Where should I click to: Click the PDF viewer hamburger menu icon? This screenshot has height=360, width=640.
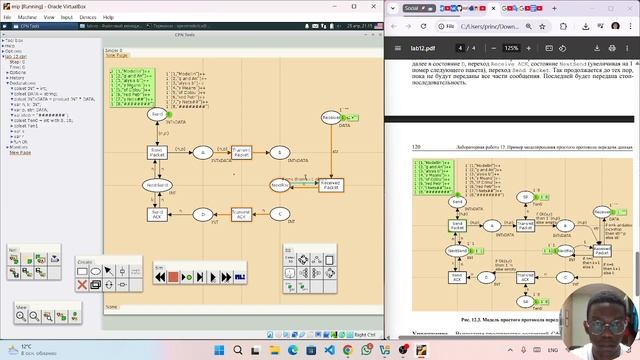pyautogui.click(x=398, y=48)
